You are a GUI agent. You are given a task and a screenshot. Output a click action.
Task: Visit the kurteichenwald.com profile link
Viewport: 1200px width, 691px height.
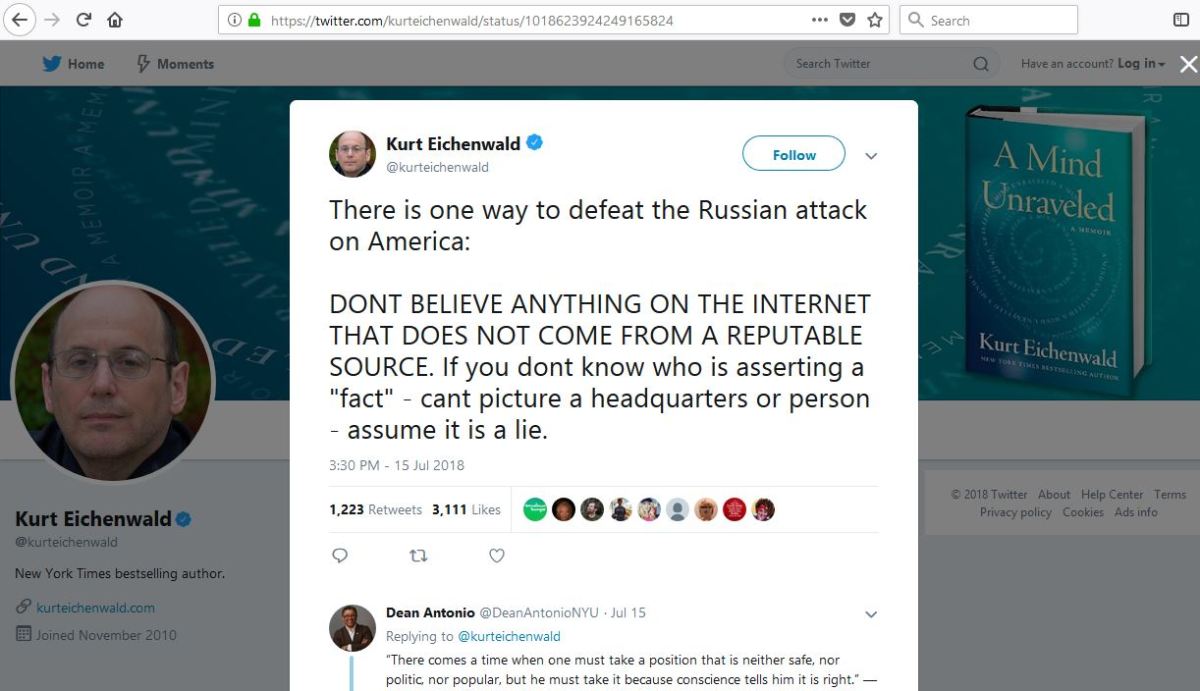[x=96, y=607]
